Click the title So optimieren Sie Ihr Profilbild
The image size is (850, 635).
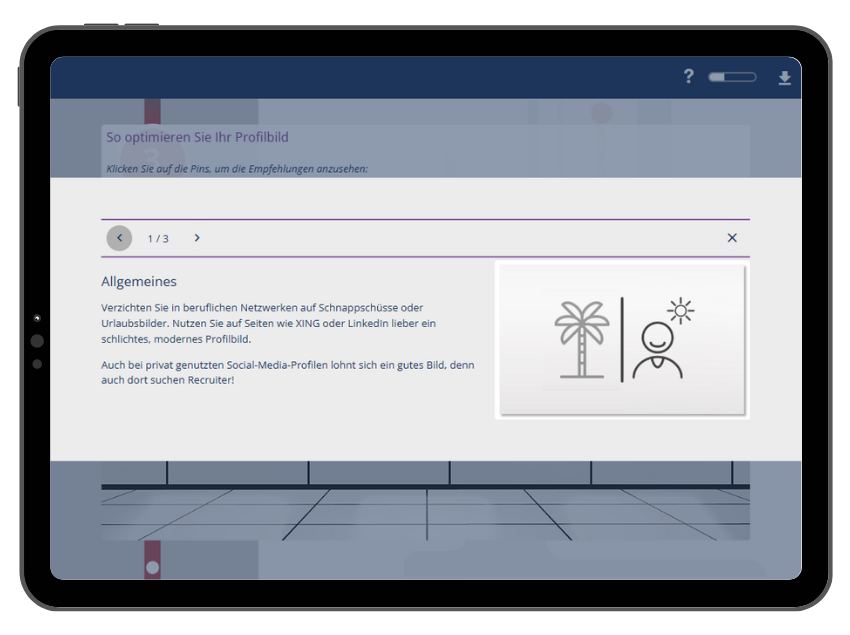coord(197,137)
